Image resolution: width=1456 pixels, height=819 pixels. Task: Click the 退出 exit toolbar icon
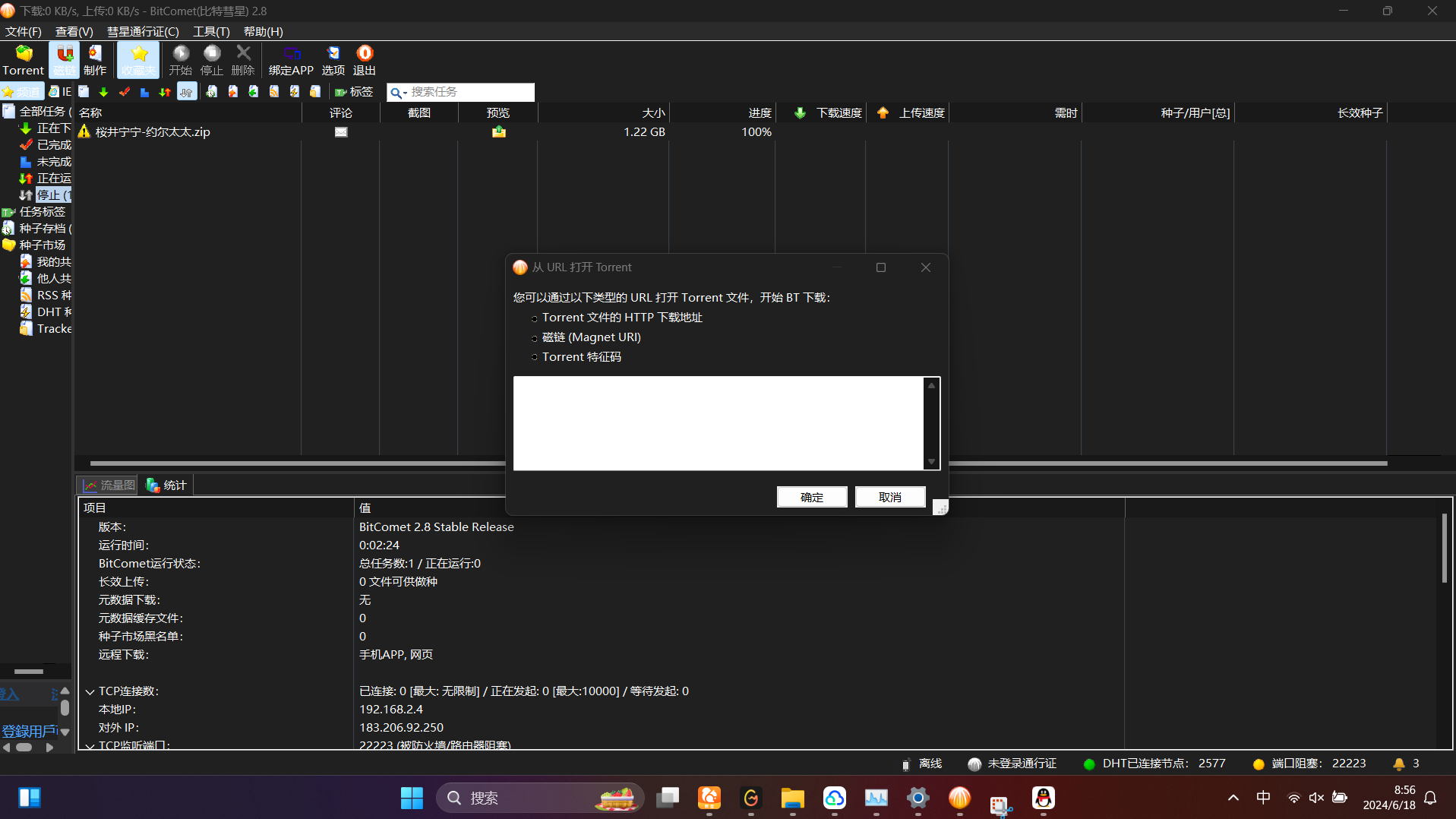[365, 60]
